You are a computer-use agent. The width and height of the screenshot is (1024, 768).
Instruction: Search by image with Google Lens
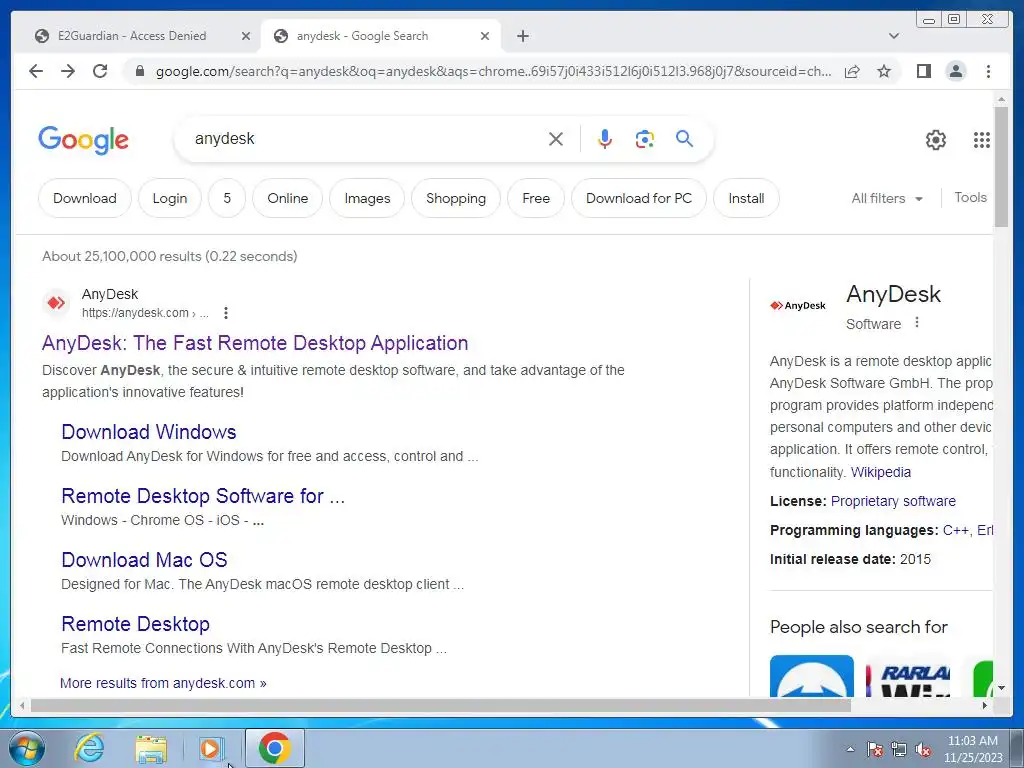pos(645,139)
